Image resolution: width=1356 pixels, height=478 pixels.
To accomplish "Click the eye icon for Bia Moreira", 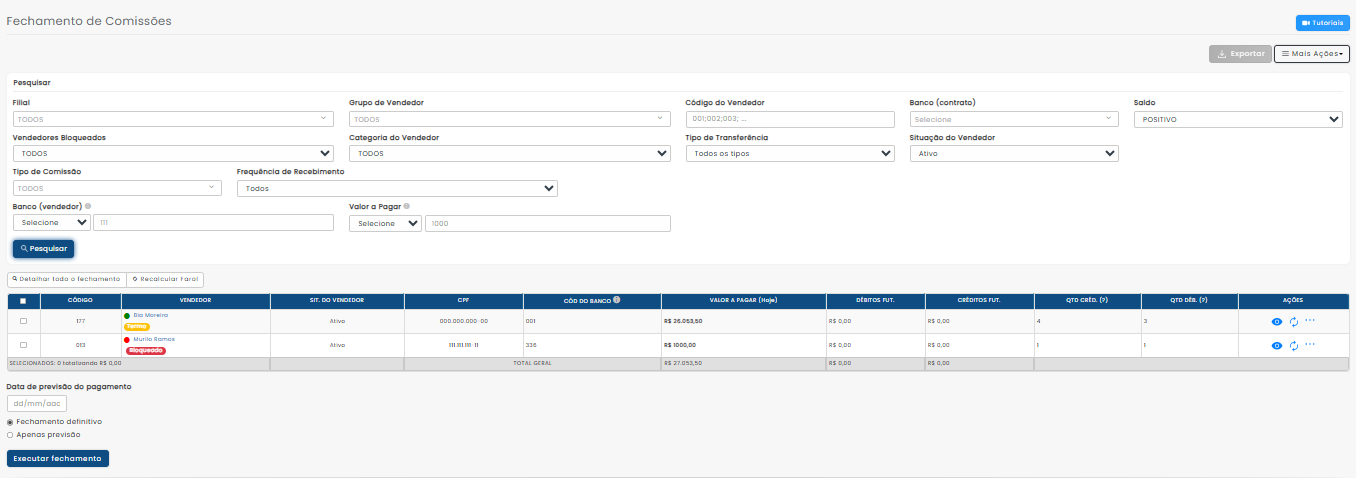I will tap(1276, 321).
